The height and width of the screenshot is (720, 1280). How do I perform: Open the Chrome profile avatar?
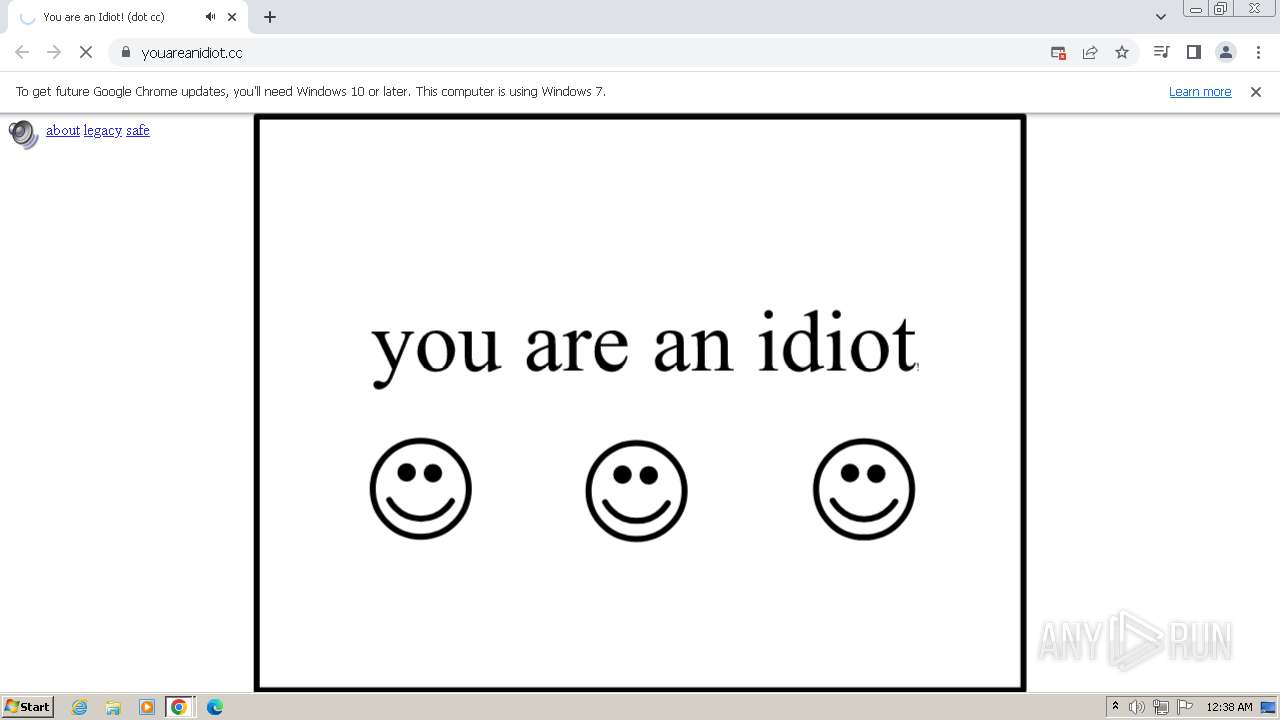[1226, 52]
